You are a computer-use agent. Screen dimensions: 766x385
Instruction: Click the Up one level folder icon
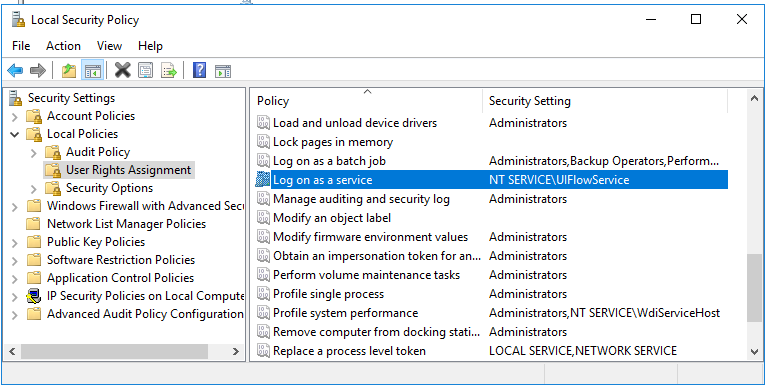pos(69,71)
